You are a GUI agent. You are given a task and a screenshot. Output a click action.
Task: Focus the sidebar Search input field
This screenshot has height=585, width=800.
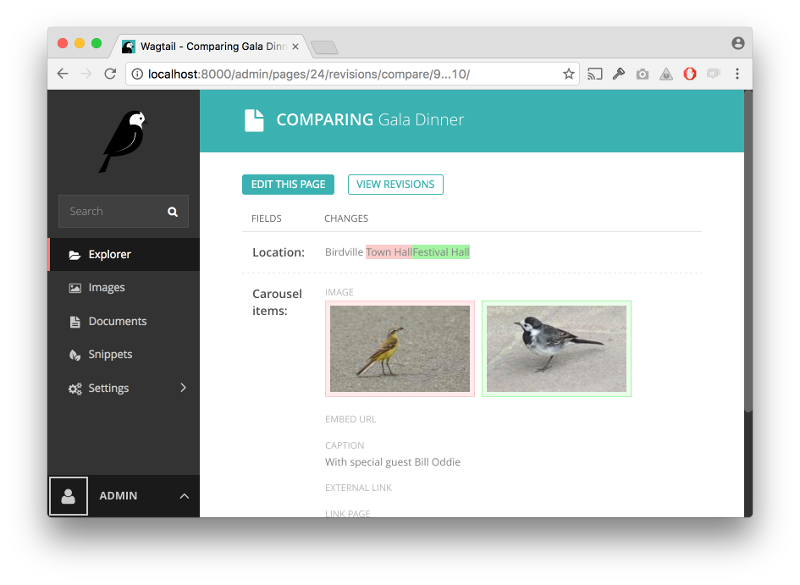tap(110, 212)
